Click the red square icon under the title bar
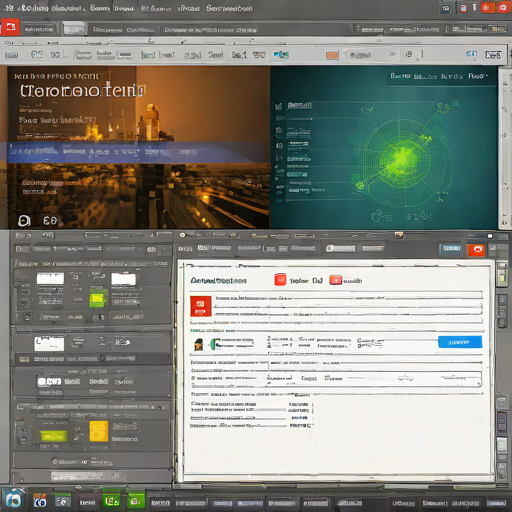 point(10,27)
